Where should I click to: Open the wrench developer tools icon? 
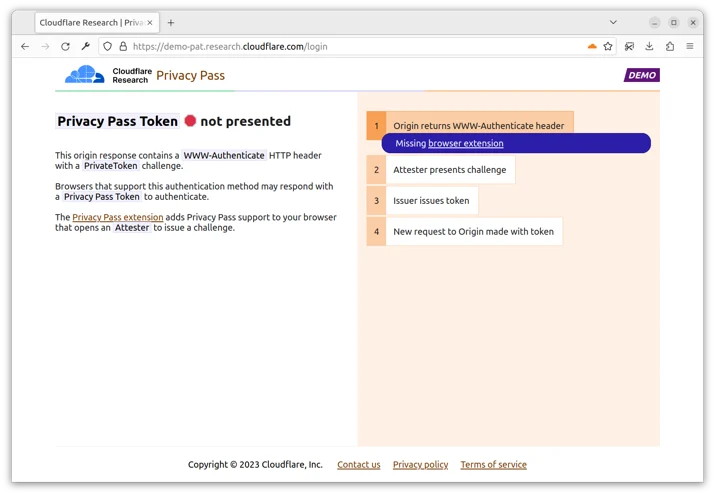tap(85, 46)
